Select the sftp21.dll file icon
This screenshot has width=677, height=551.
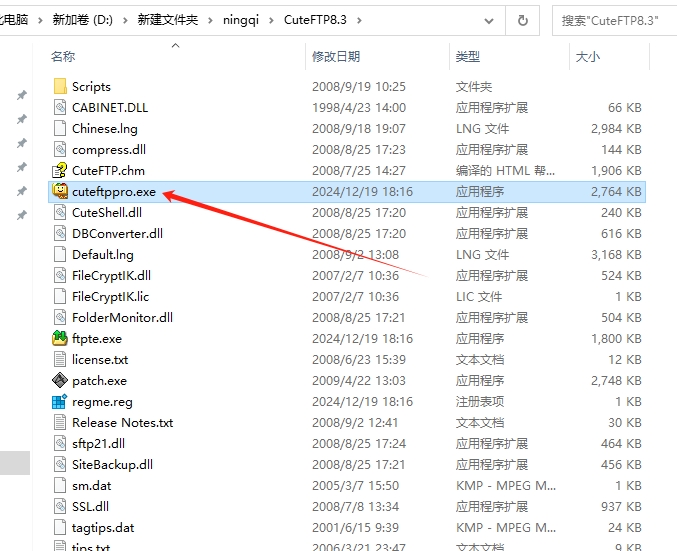pyautogui.click(x=60, y=443)
